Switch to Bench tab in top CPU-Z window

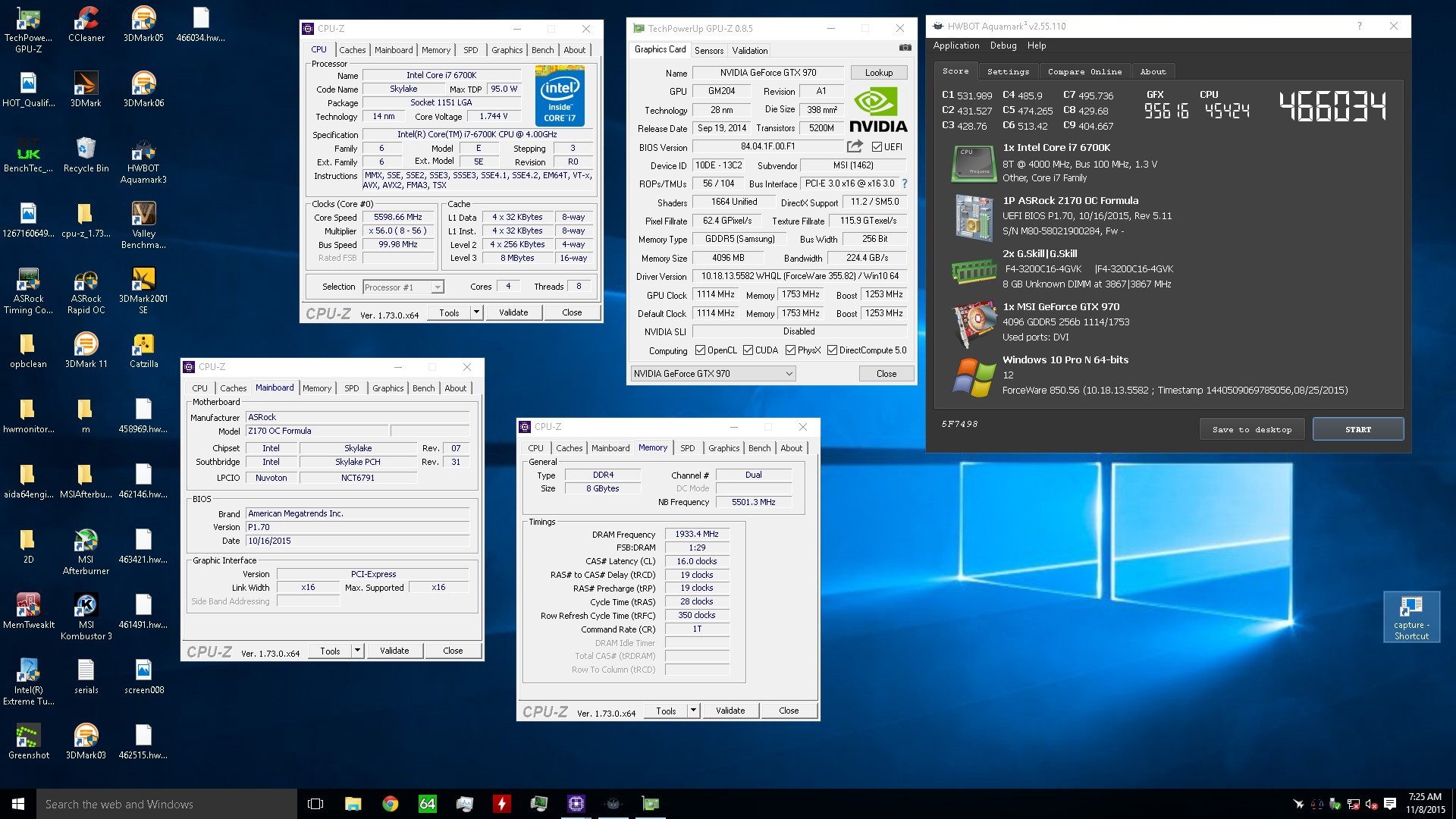[542, 50]
